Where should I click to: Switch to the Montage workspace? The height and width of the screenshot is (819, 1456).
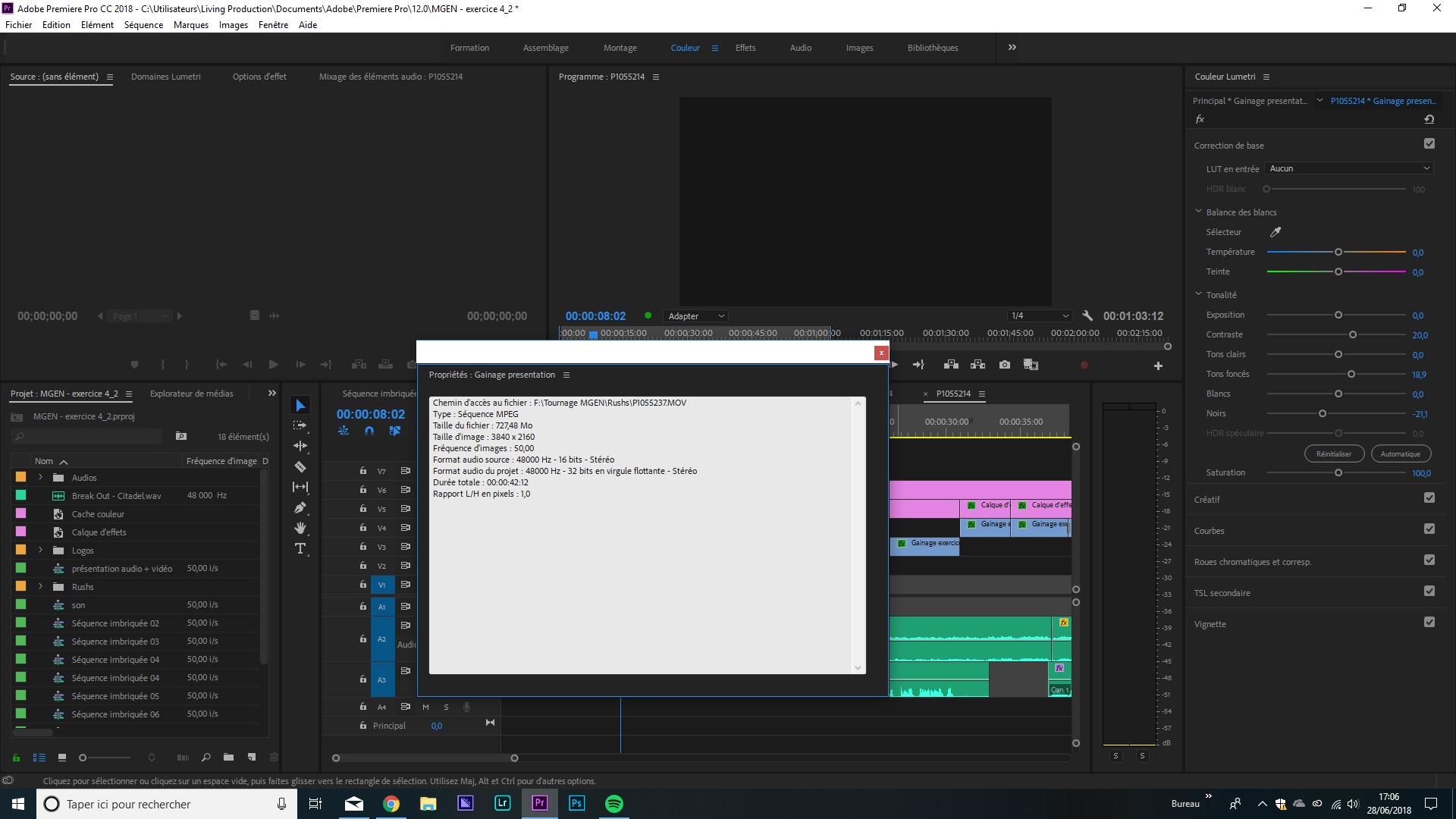tap(620, 48)
